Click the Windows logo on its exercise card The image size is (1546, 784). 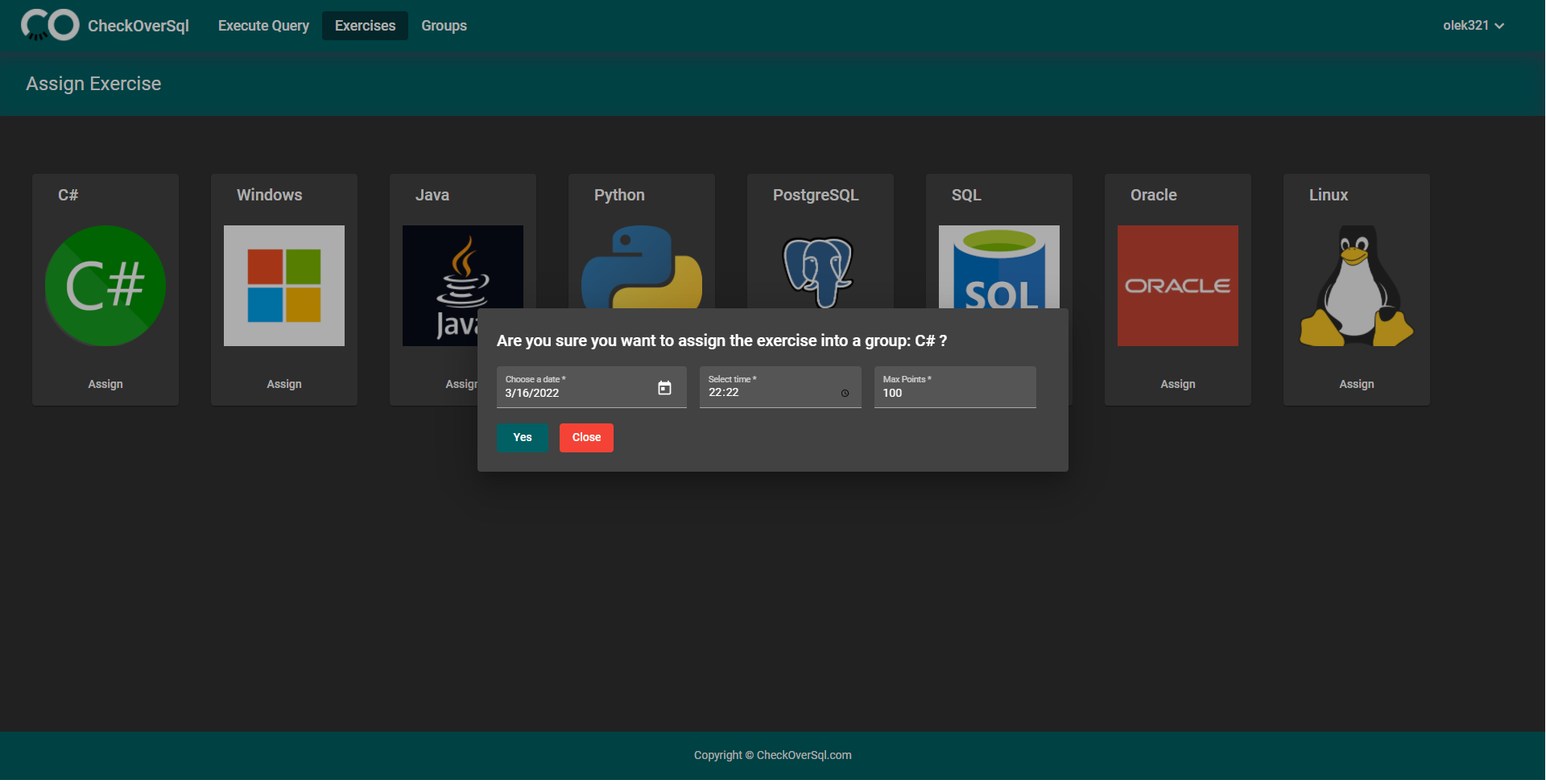coord(283,286)
